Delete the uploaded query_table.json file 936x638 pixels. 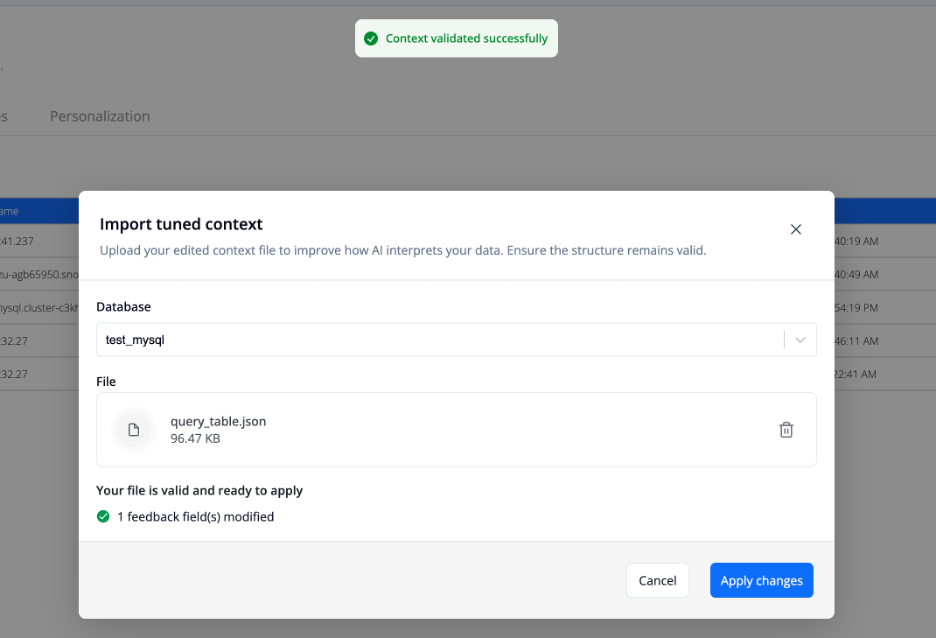pyautogui.click(x=786, y=430)
